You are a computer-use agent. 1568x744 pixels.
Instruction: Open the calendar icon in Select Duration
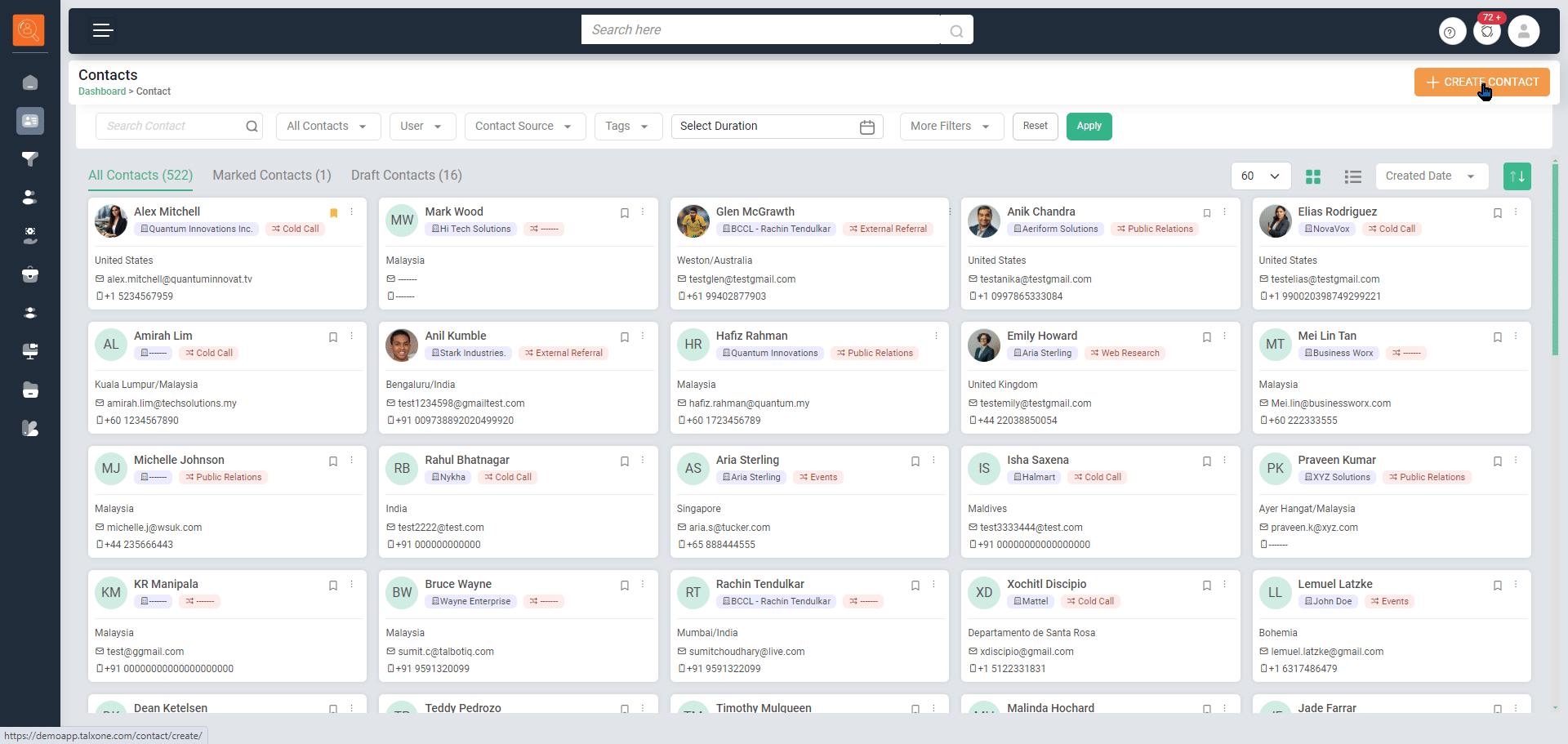tap(866, 127)
